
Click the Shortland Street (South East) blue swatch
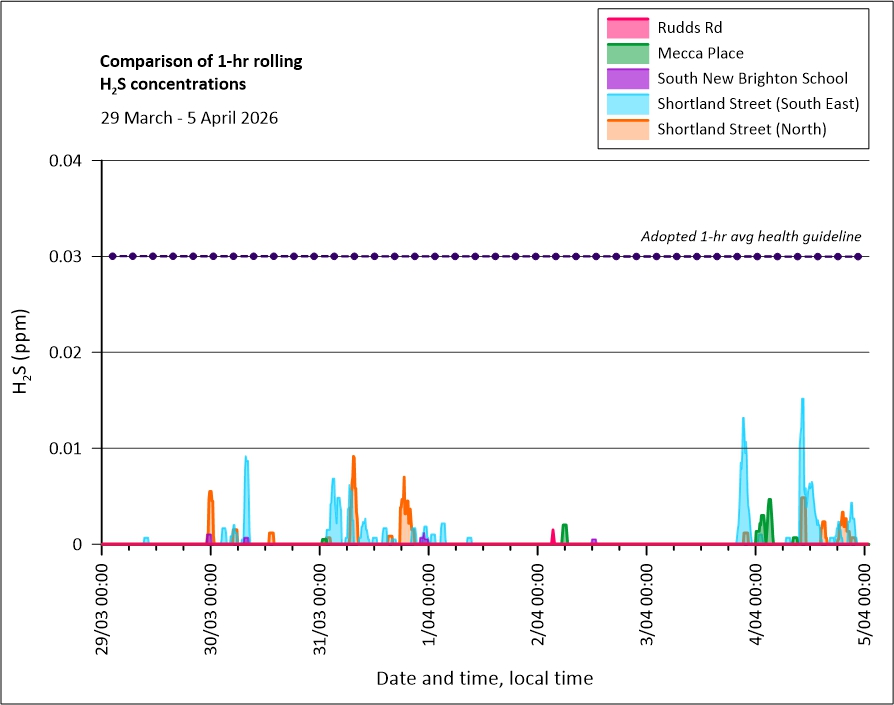pos(626,103)
